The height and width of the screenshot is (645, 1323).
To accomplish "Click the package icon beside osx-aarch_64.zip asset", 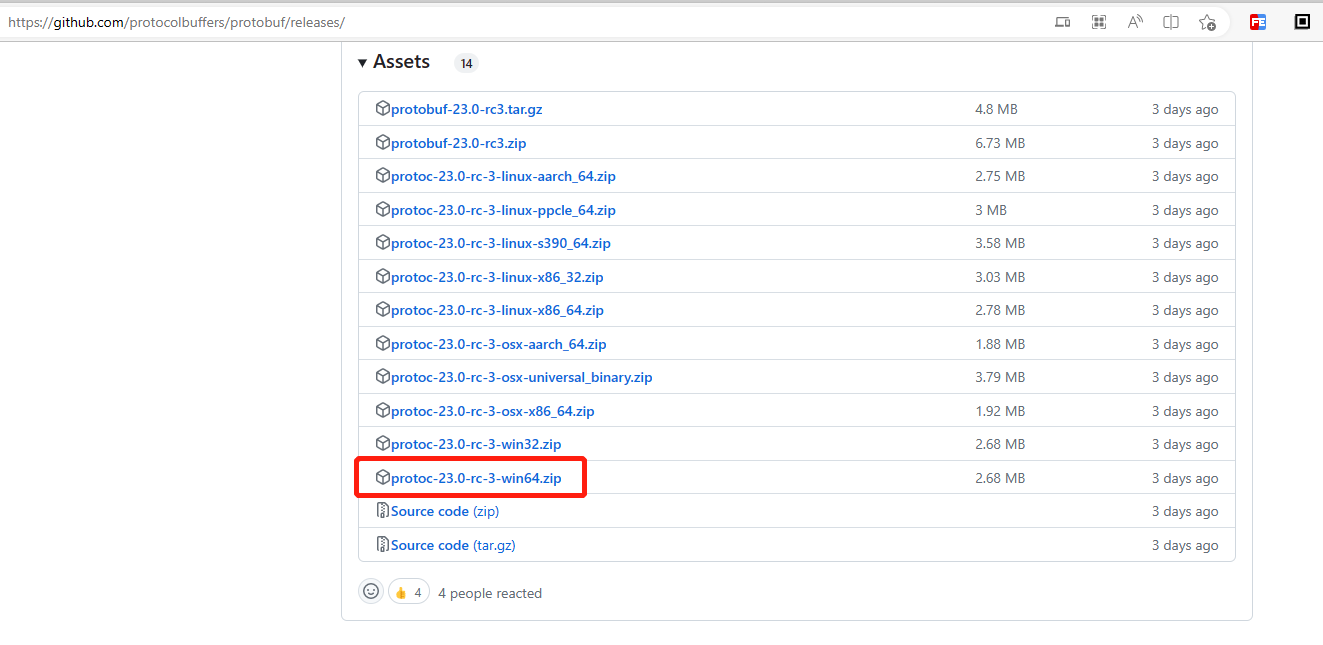I will 382,343.
